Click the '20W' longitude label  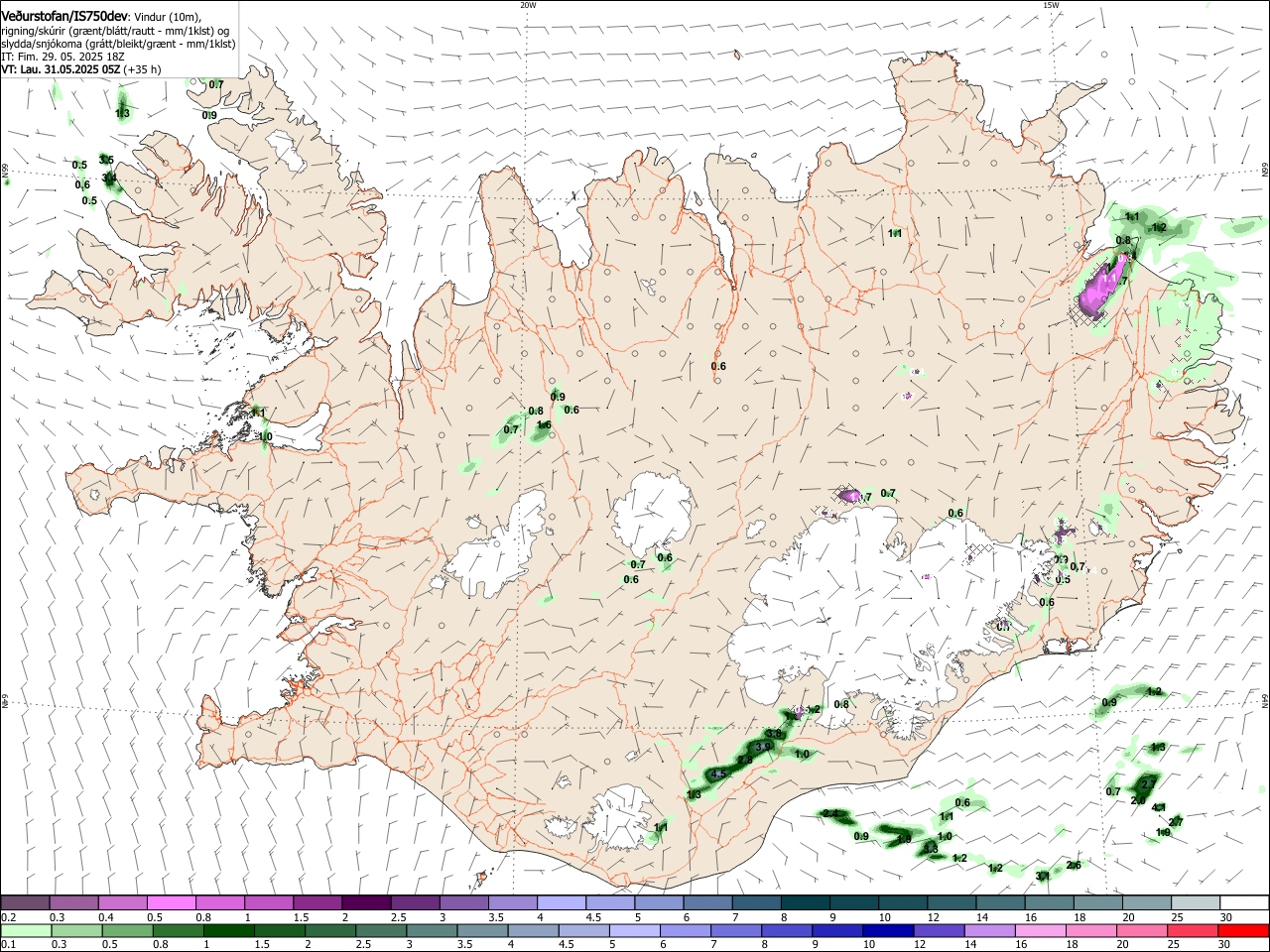[528, 5]
